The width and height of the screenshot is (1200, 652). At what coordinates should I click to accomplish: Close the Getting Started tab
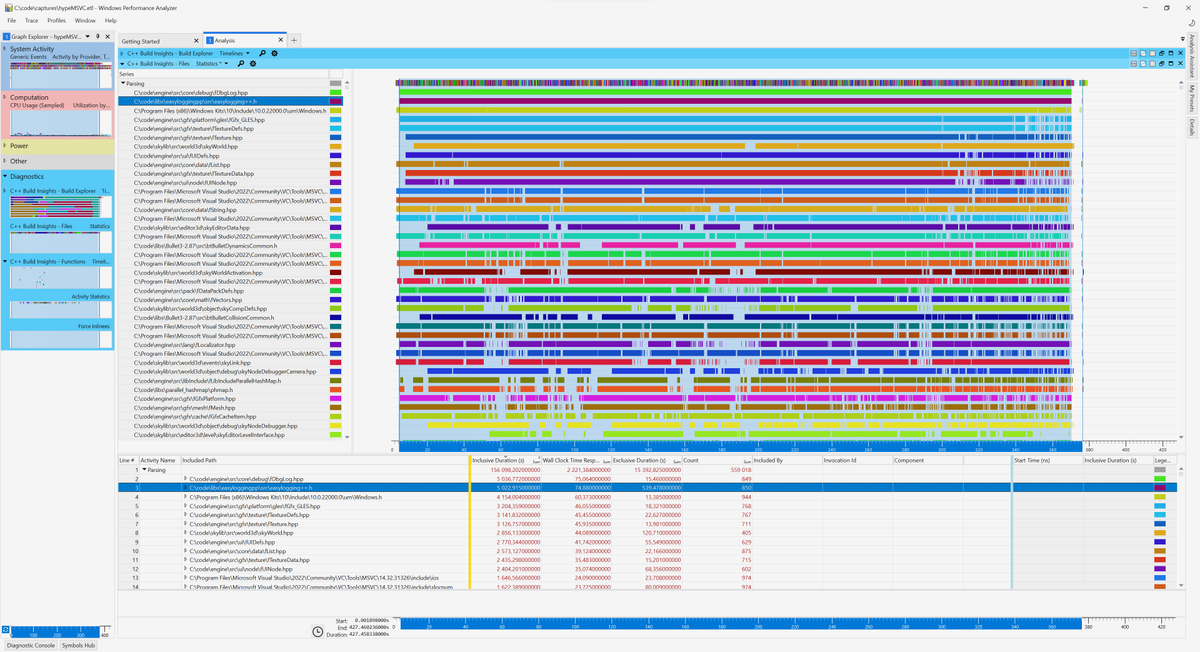pyautogui.click(x=194, y=41)
